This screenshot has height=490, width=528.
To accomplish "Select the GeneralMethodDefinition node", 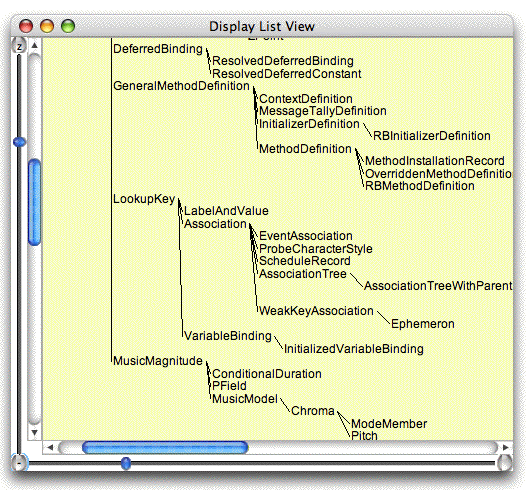I will pos(182,86).
